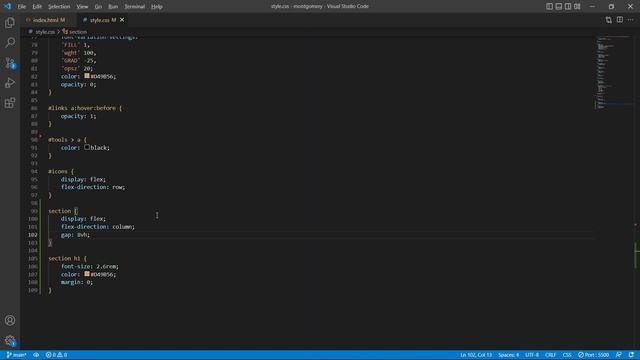640x360 pixels.
Task: Open the Run menu
Action: pos(113,7)
